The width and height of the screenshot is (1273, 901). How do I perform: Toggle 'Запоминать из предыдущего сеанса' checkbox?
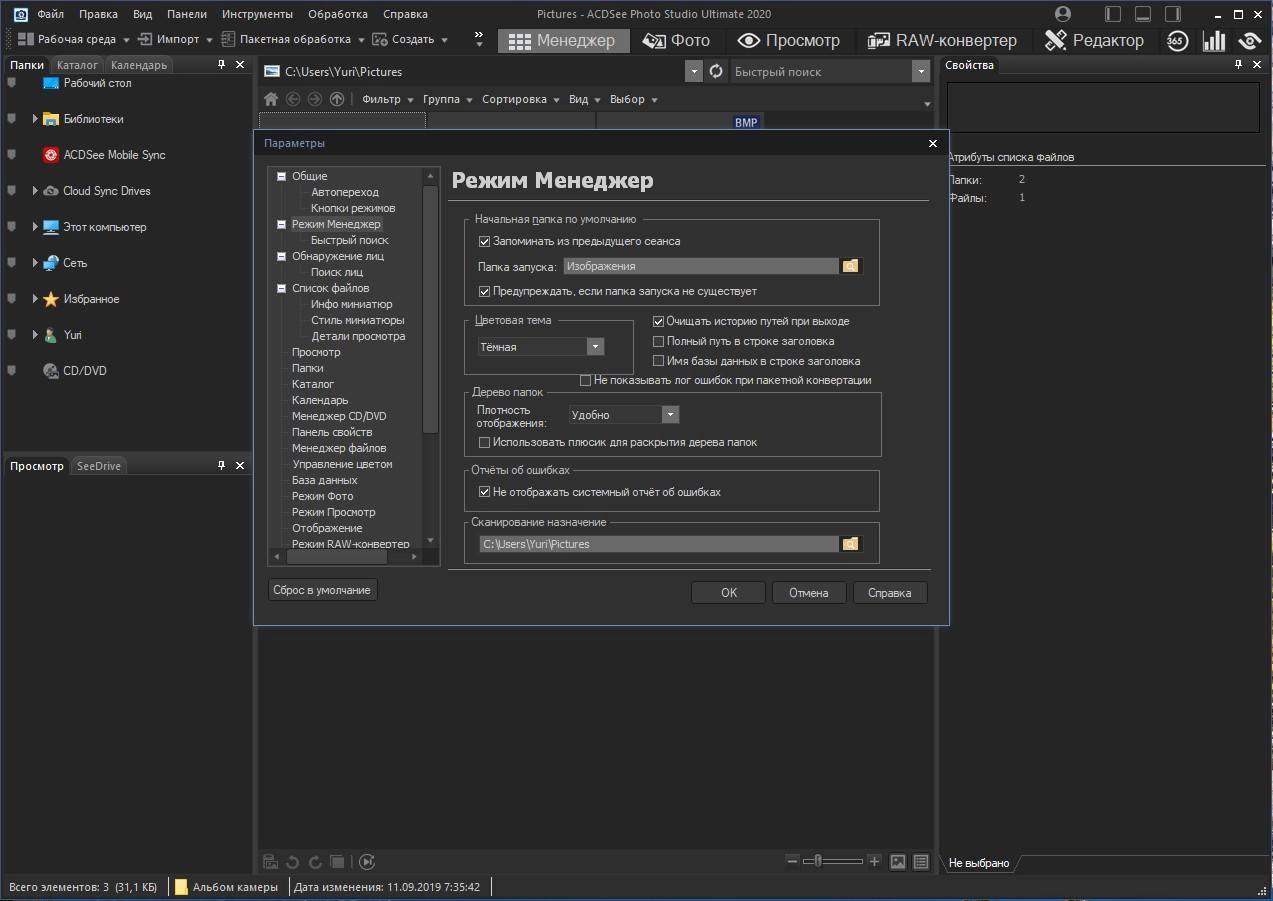[484, 241]
